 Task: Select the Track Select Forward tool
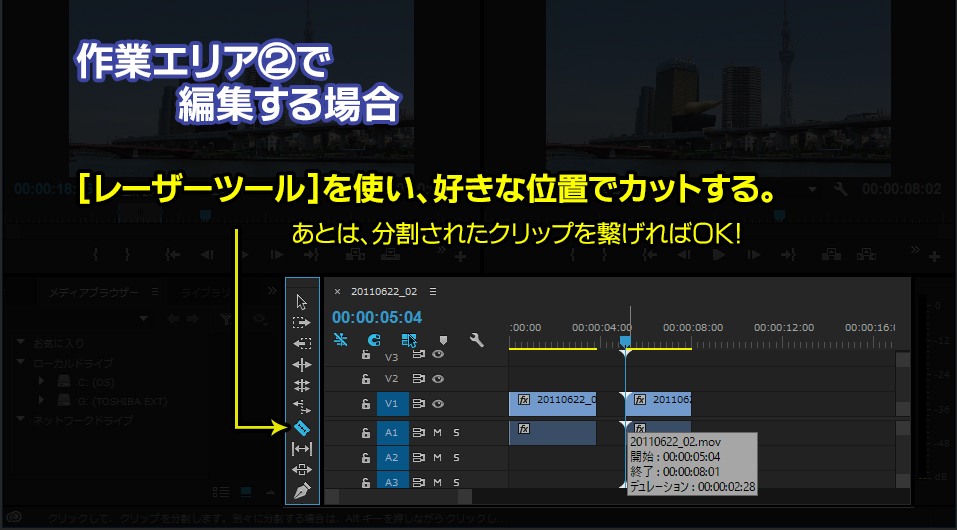coord(302,322)
